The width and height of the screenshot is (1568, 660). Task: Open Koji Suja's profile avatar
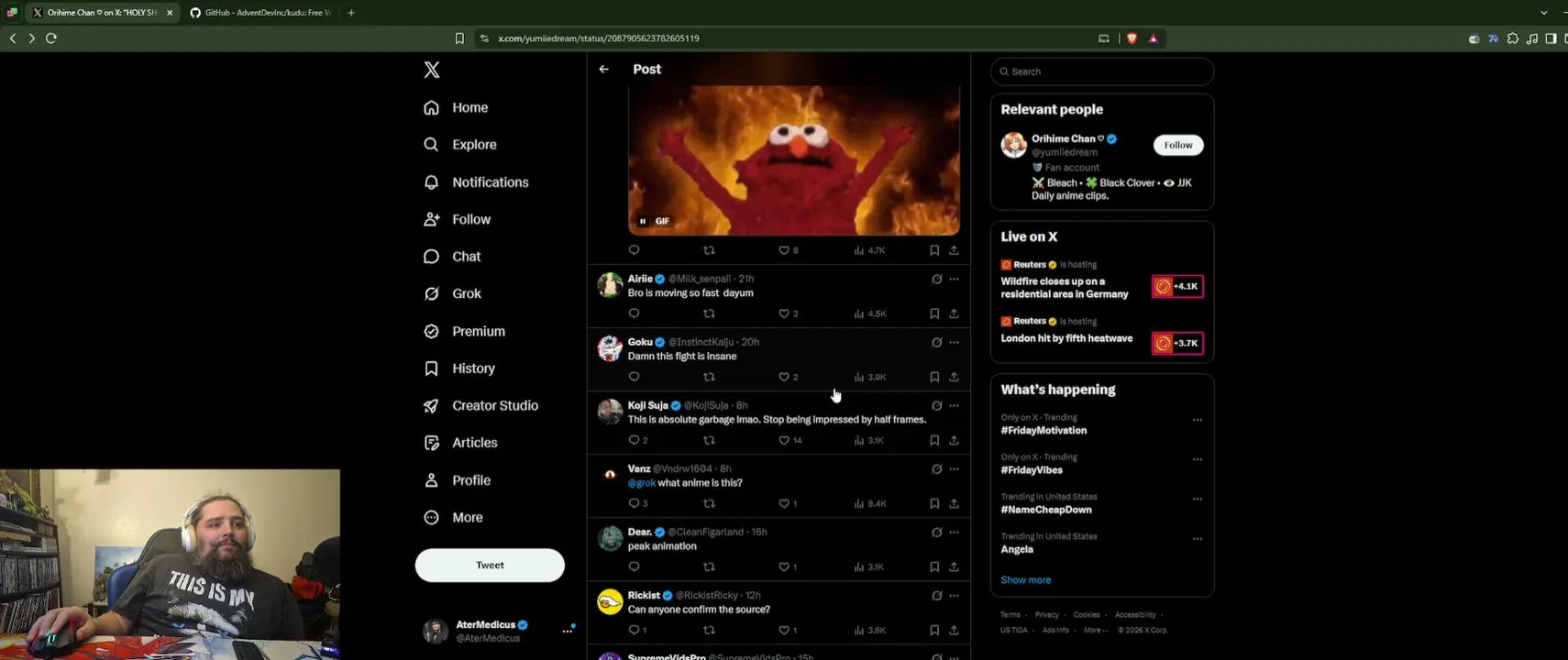click(610, 412)
